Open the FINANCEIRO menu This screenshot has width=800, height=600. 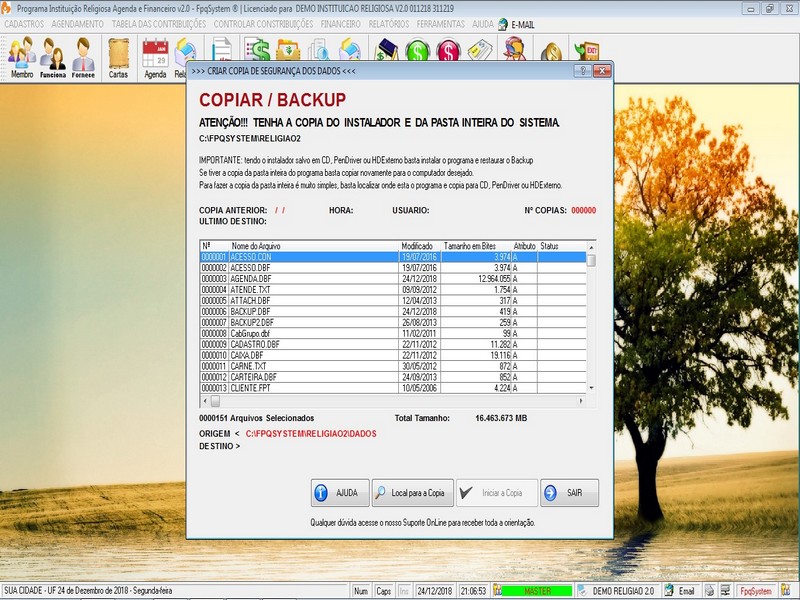click(341, 24)
